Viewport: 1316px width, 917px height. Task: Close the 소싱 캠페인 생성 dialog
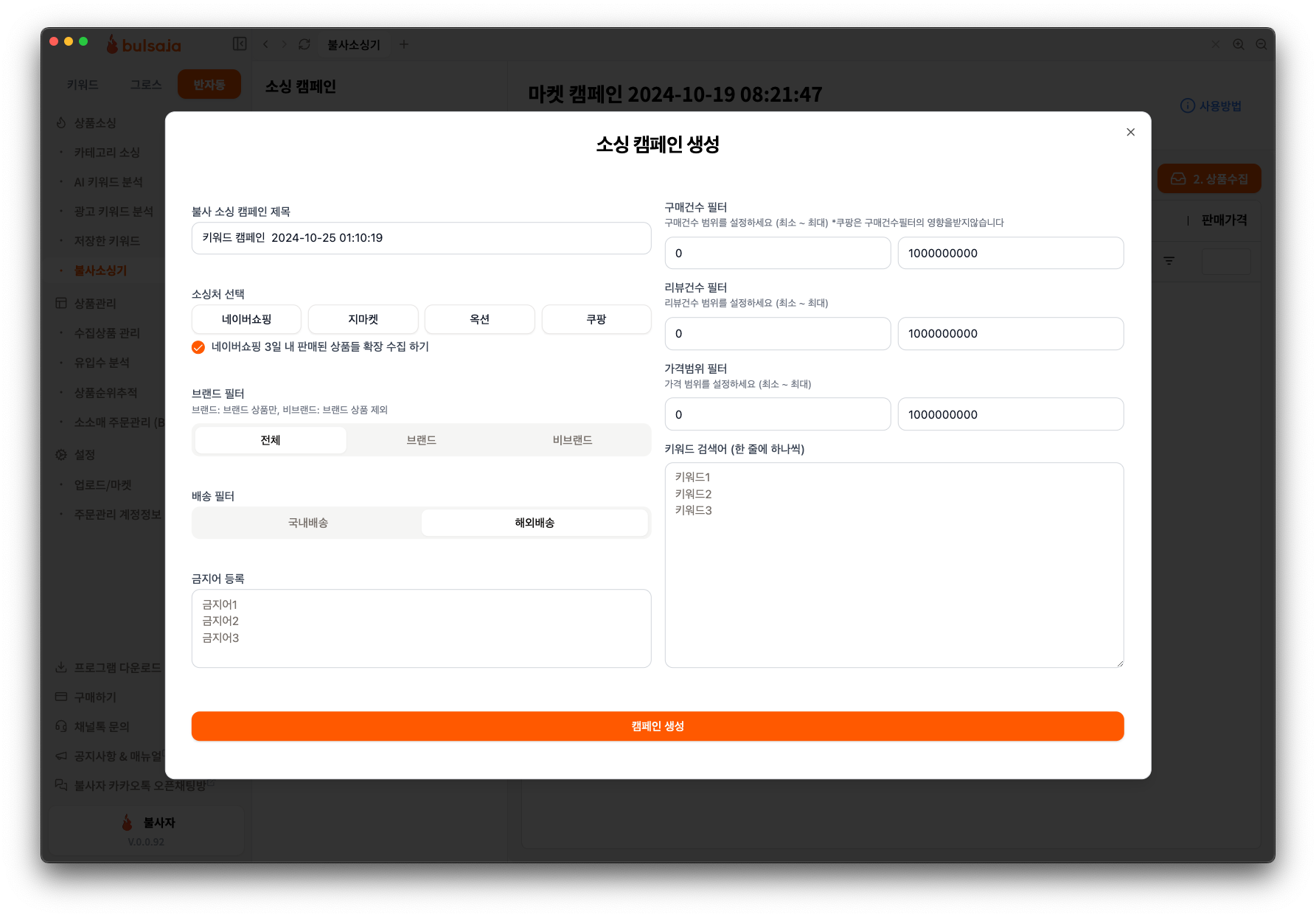coord(1130,132)
